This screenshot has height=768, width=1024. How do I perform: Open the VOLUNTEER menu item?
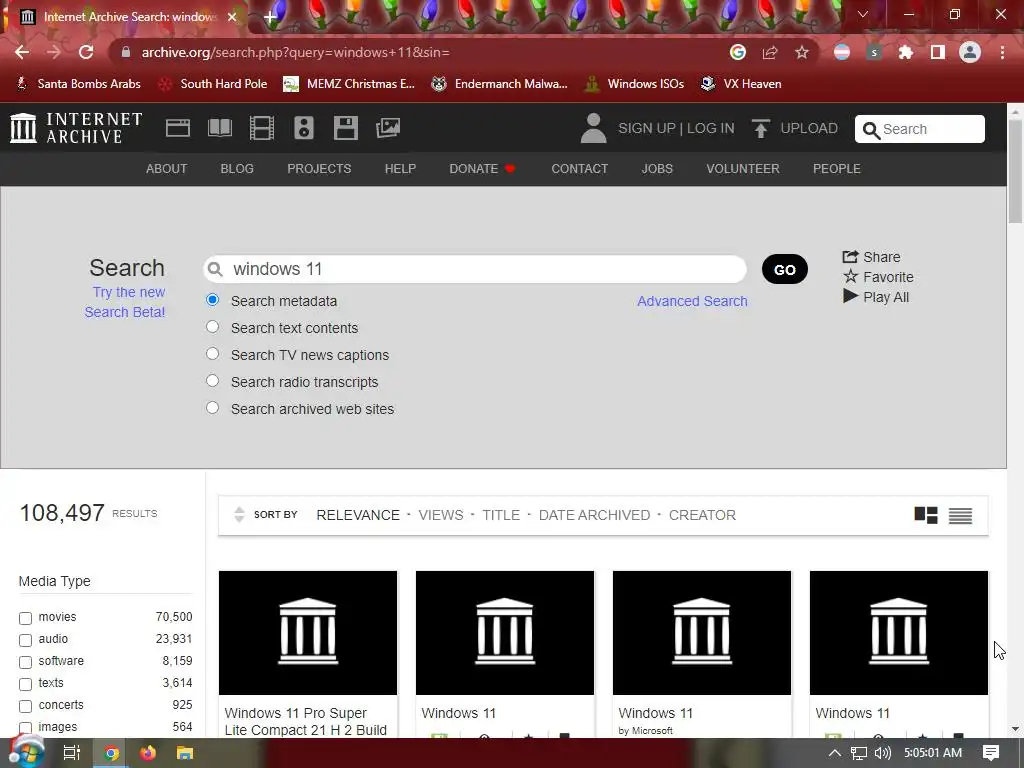click(743, 168)
